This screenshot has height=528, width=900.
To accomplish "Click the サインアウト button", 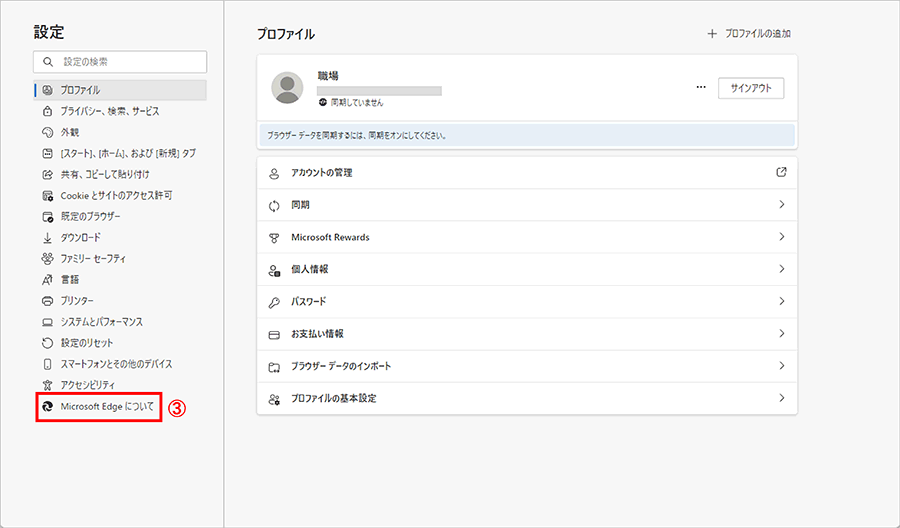I will (751, 88).
